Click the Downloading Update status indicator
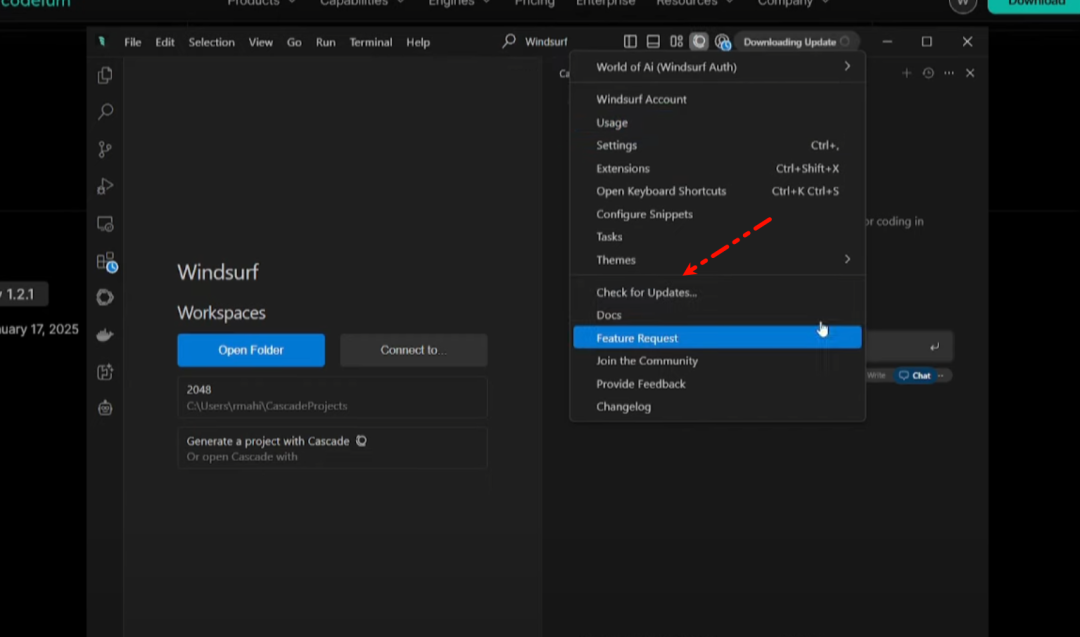 tap(796, 42)
